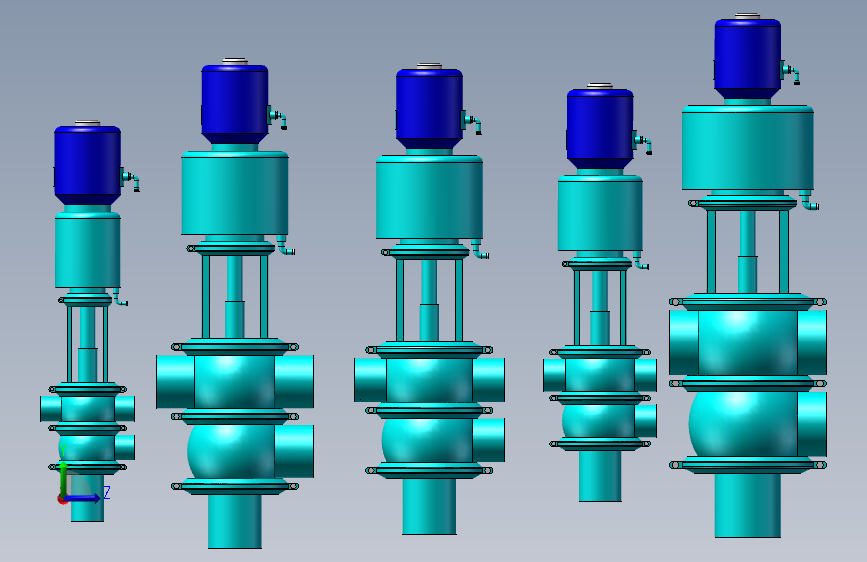Select blue actuator head on rightmost valve
Image resolution: width=867 pixels, height=562 pixels.
point(748,59)
